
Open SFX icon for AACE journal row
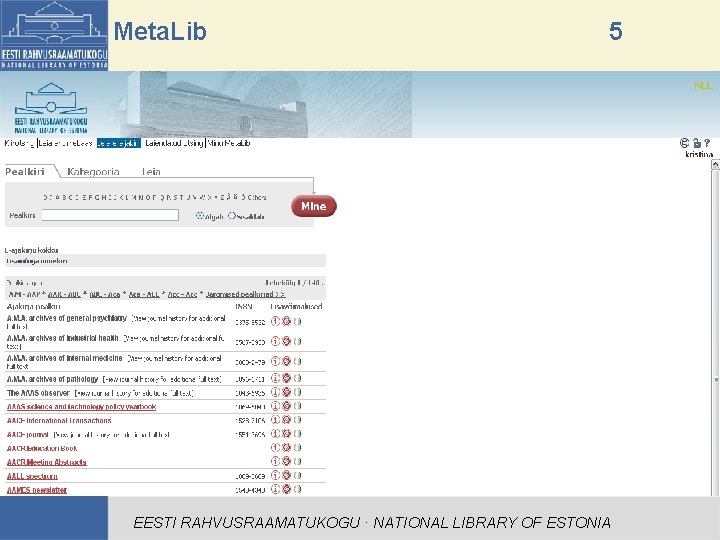tap(286, 433)
